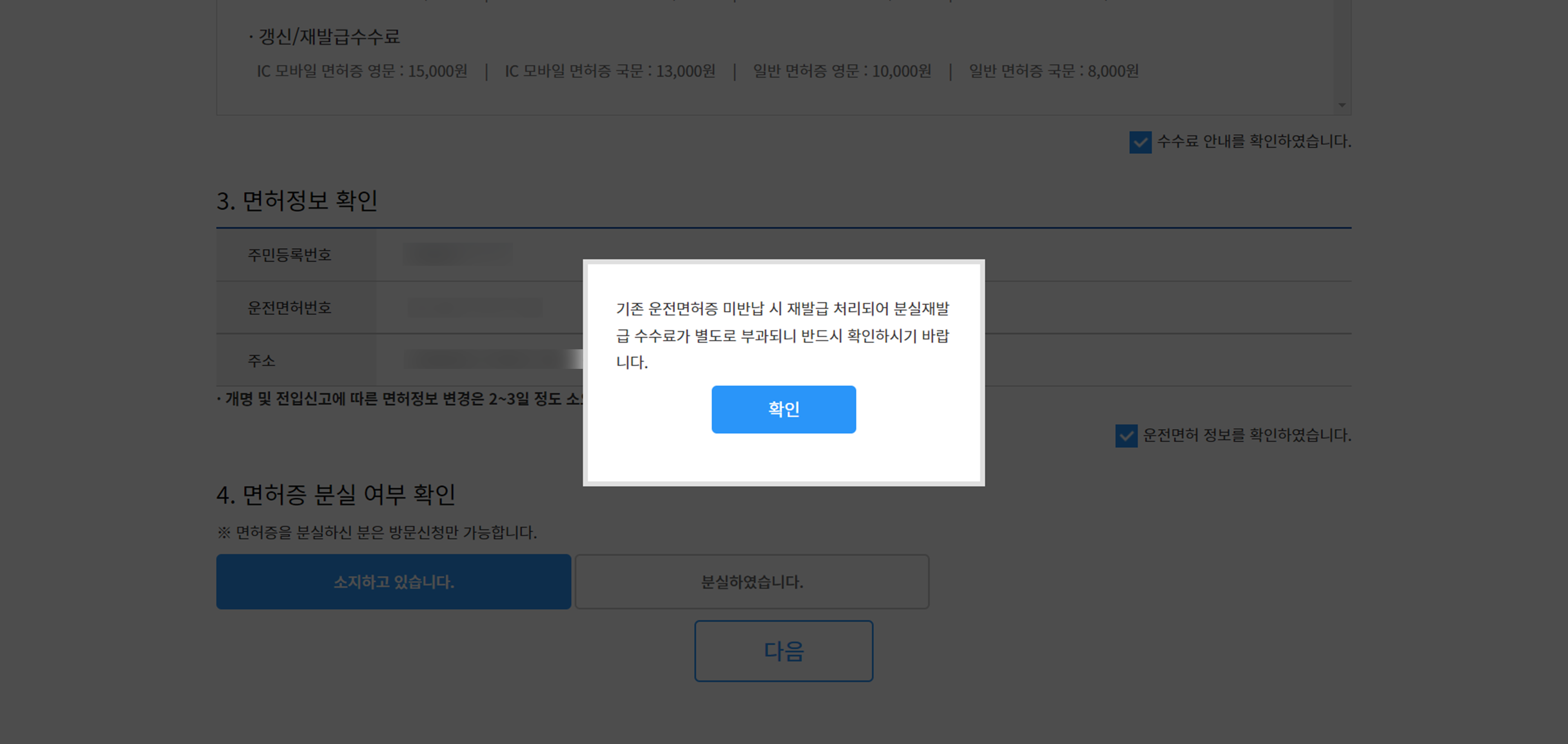The height and width of the screenshot is (744, 1568).
Task: Select the 분실하였습니다 option
Action: pyautogui.click(x=752, y=581)
